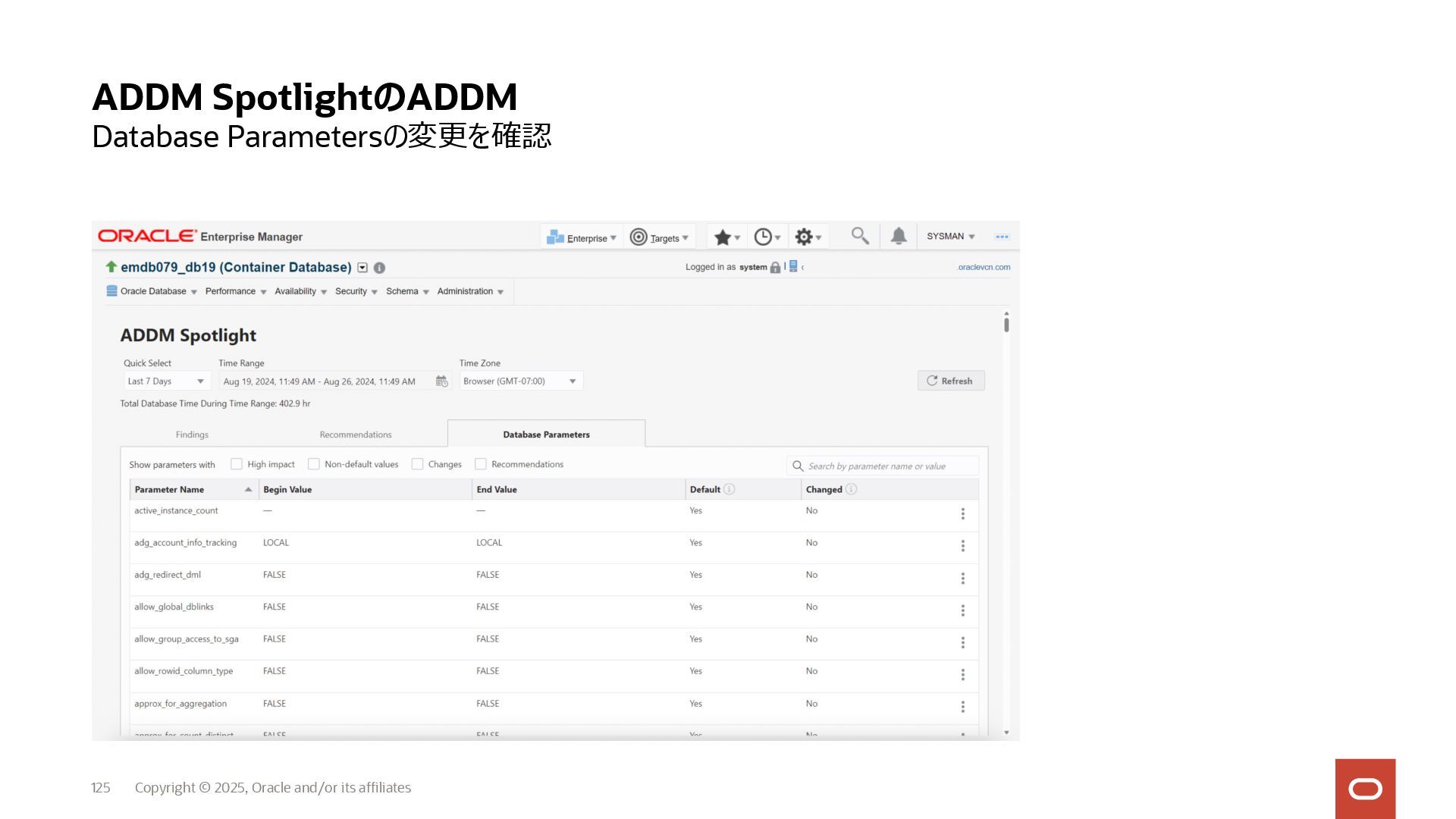
Task: Expand the Security menu
Action: pyautogui.click(x=356, y=291)
